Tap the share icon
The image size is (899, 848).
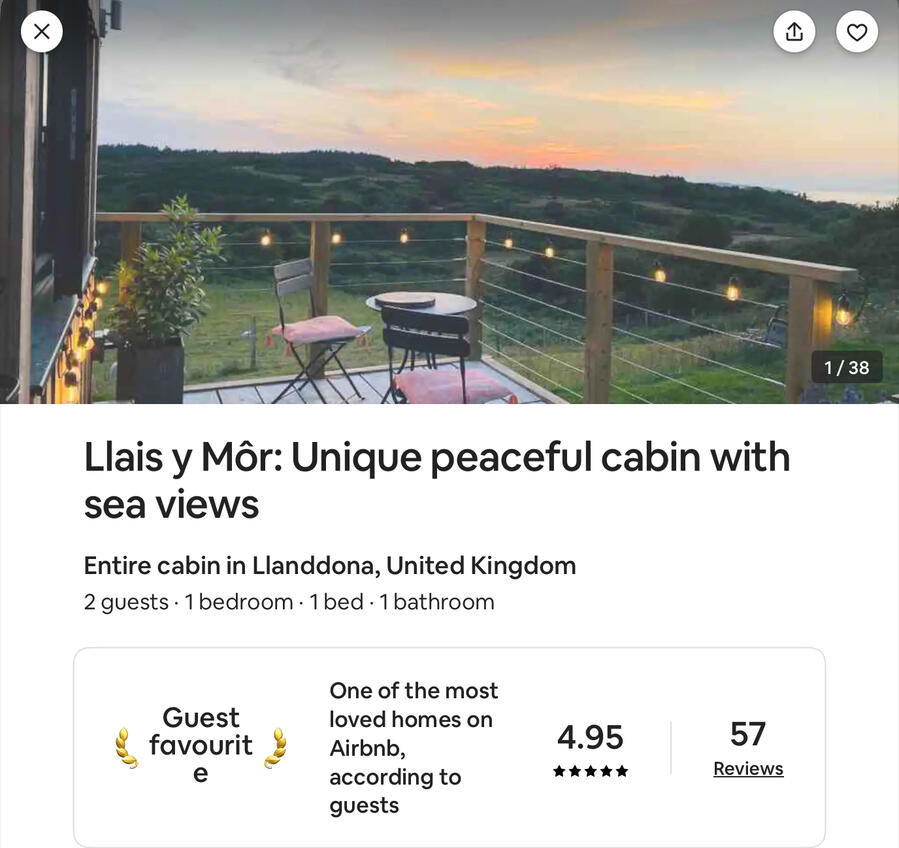[794, 32]
